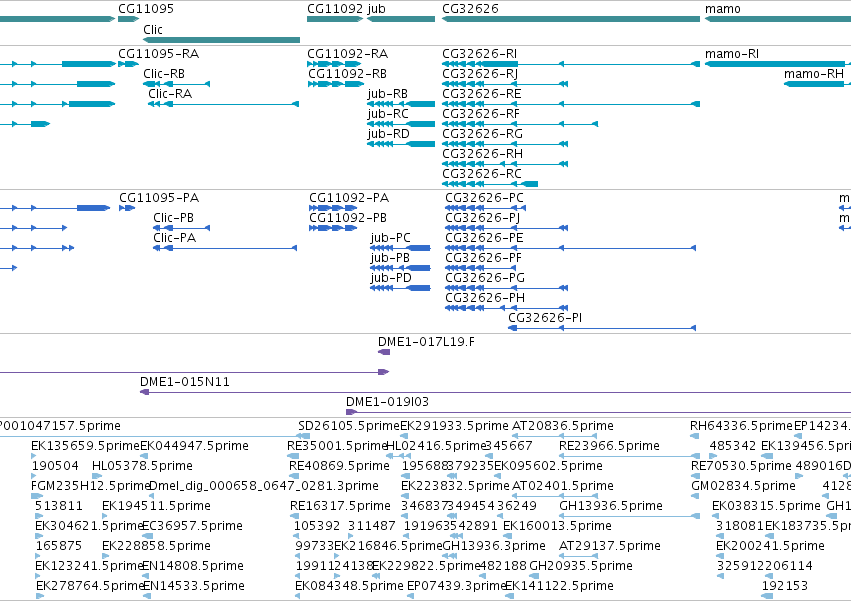Pick protein CG32626-PH
Viewport: 851px width, 601px height.
point(485,298)
